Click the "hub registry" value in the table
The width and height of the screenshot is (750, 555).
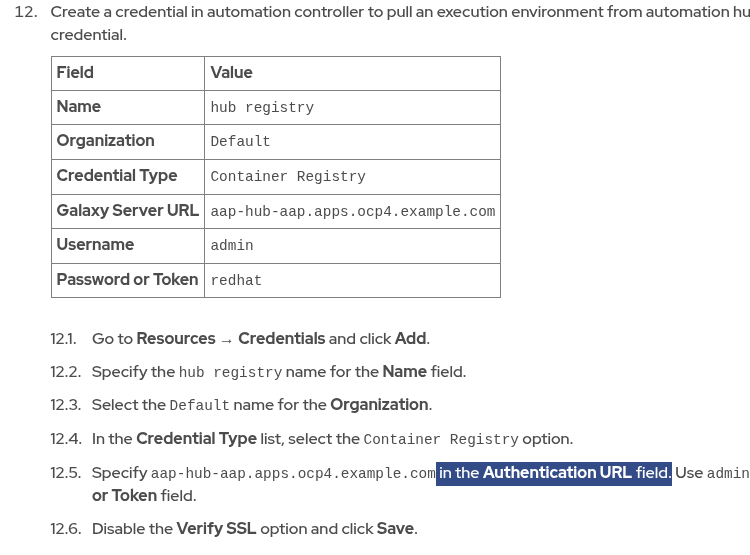(x=262, y=108)
